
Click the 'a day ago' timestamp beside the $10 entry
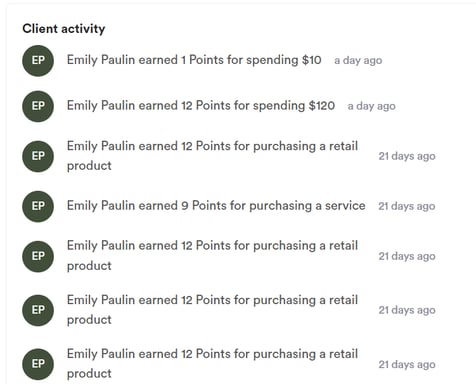[358, 61]
